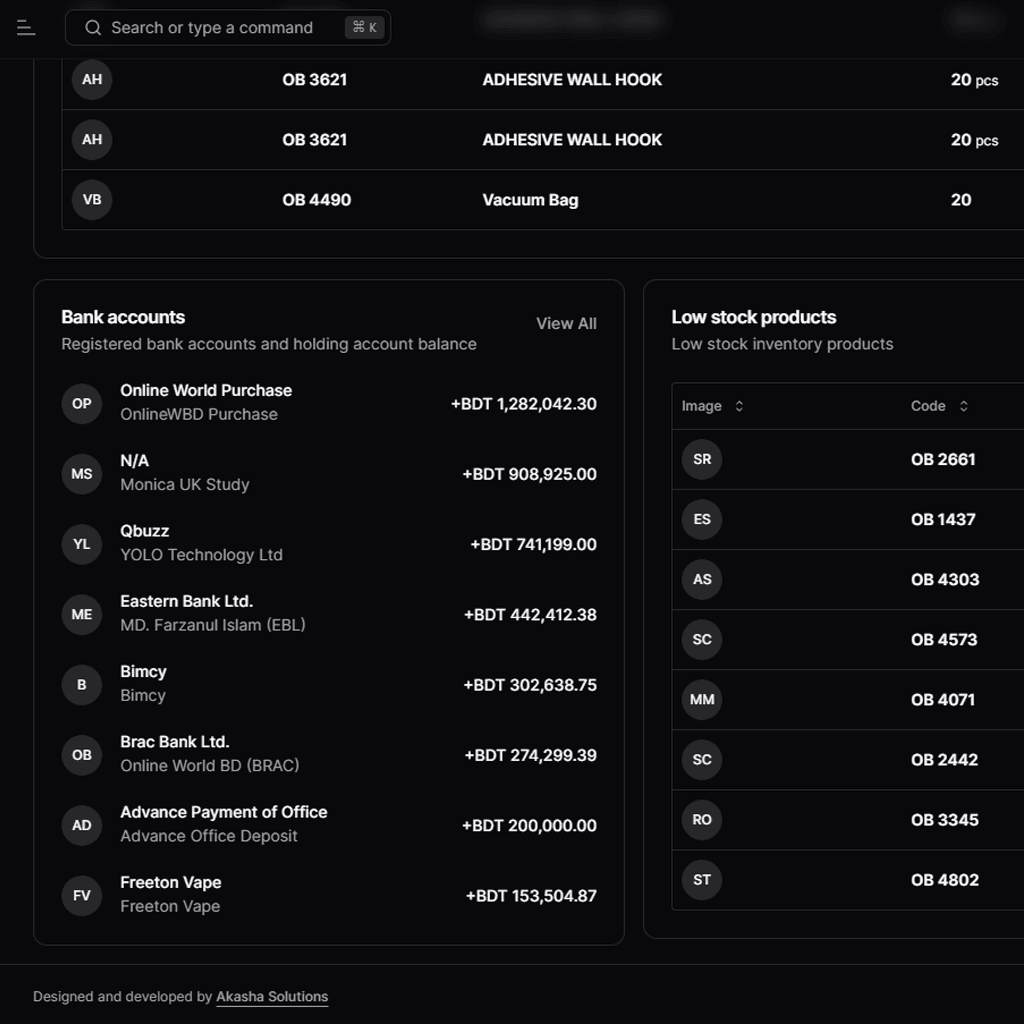The height and width of the screenshot is (1024, 1024).
Task: Focus the Search or type a command field
Action: pyautogui.click(x=228, y=27)
